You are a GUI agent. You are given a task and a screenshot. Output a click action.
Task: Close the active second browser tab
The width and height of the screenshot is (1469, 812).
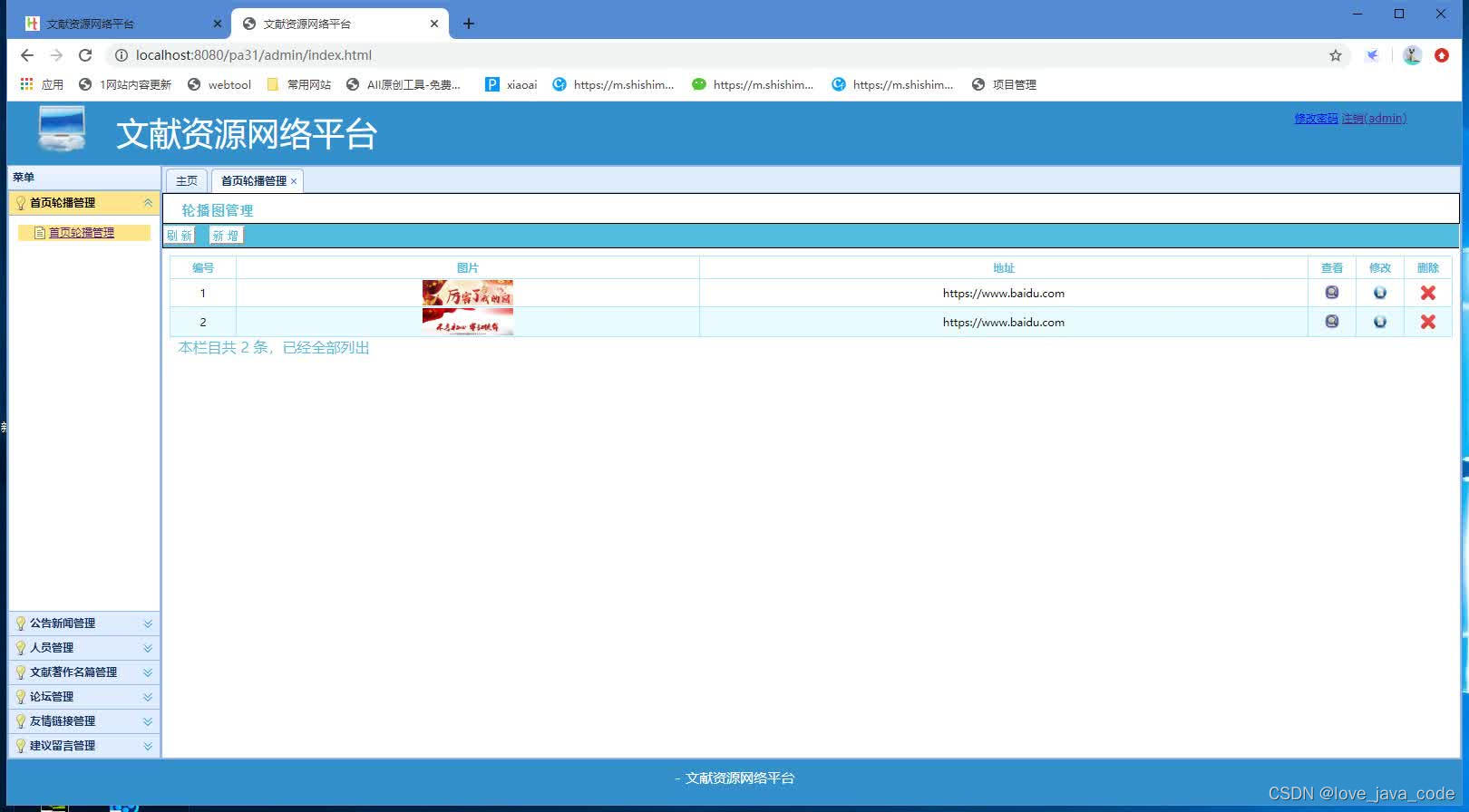pyautogui.click(x=433, y=24)
